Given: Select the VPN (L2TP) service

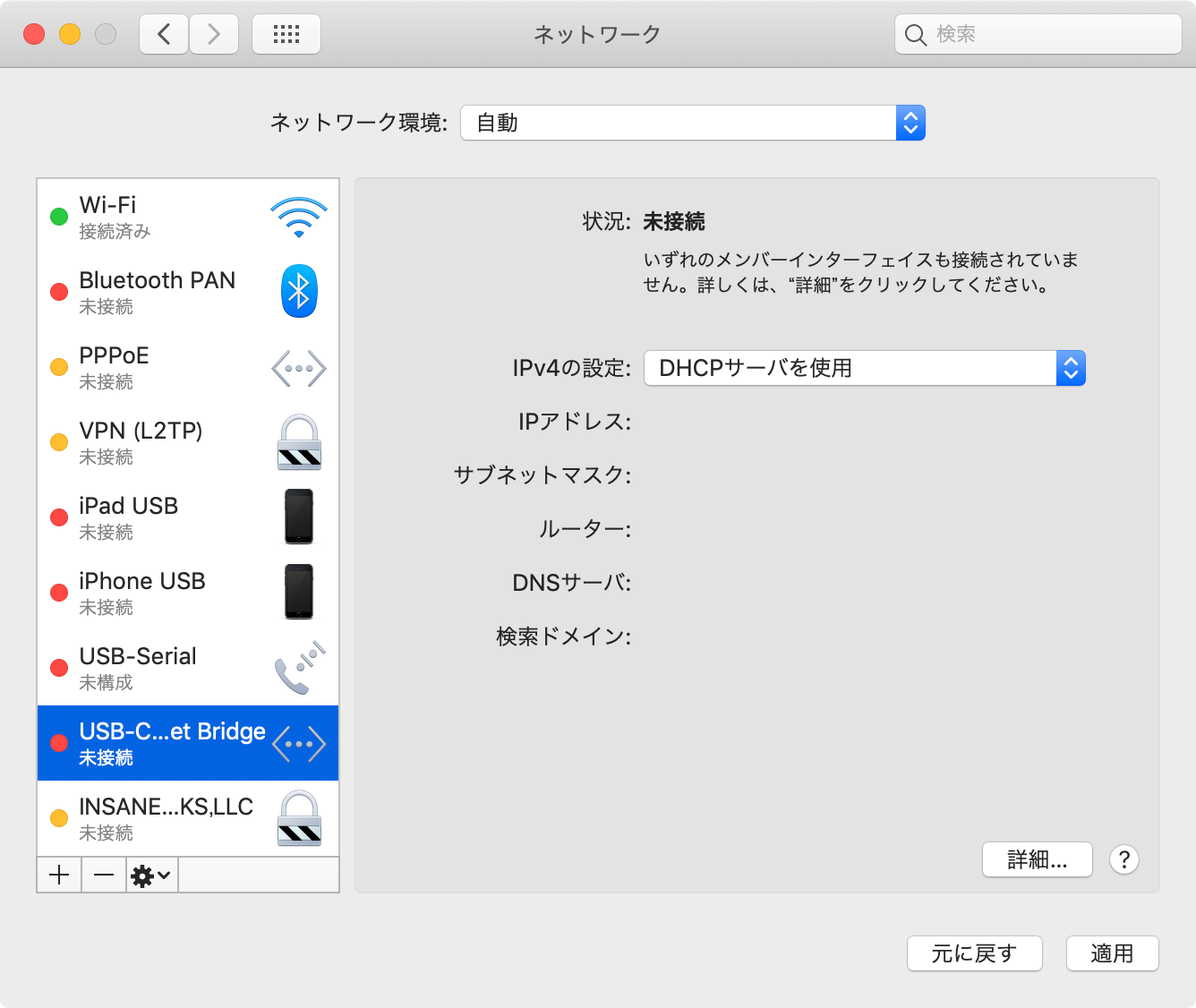Looking at the screenshot, I should click(x=188, y=442).
